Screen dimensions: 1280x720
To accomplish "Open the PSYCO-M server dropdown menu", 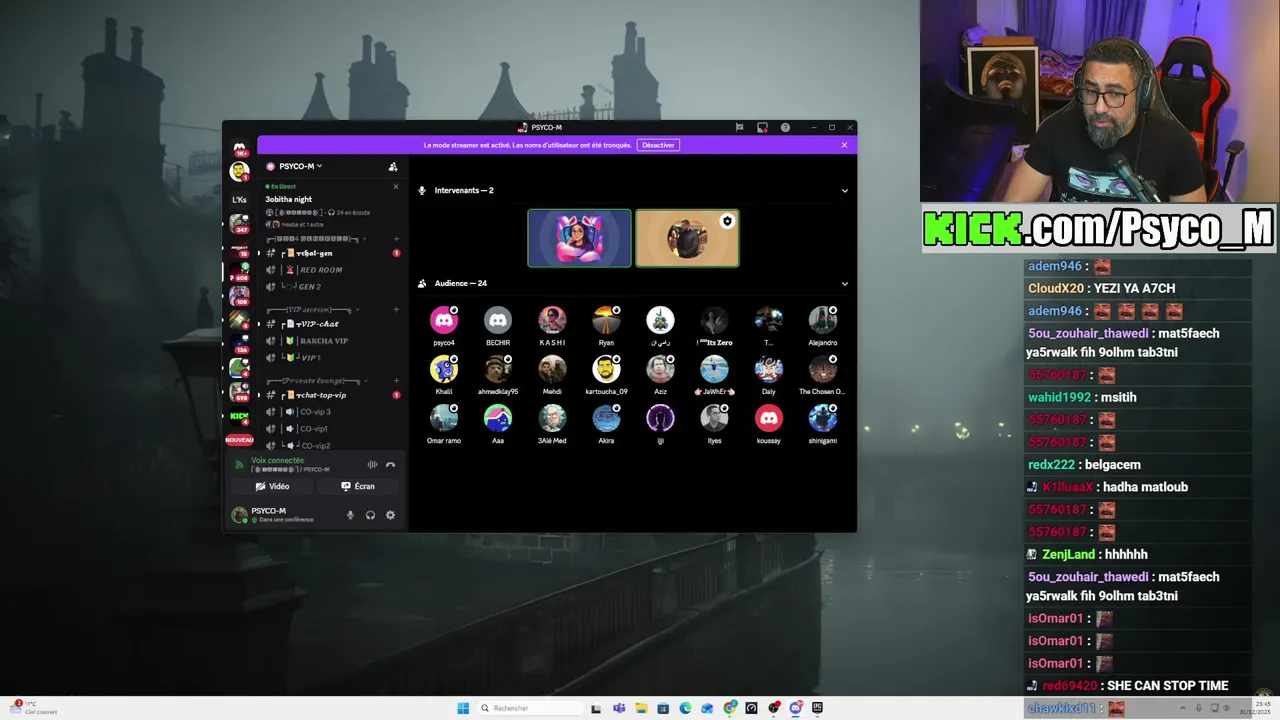I will pos(300,167).
